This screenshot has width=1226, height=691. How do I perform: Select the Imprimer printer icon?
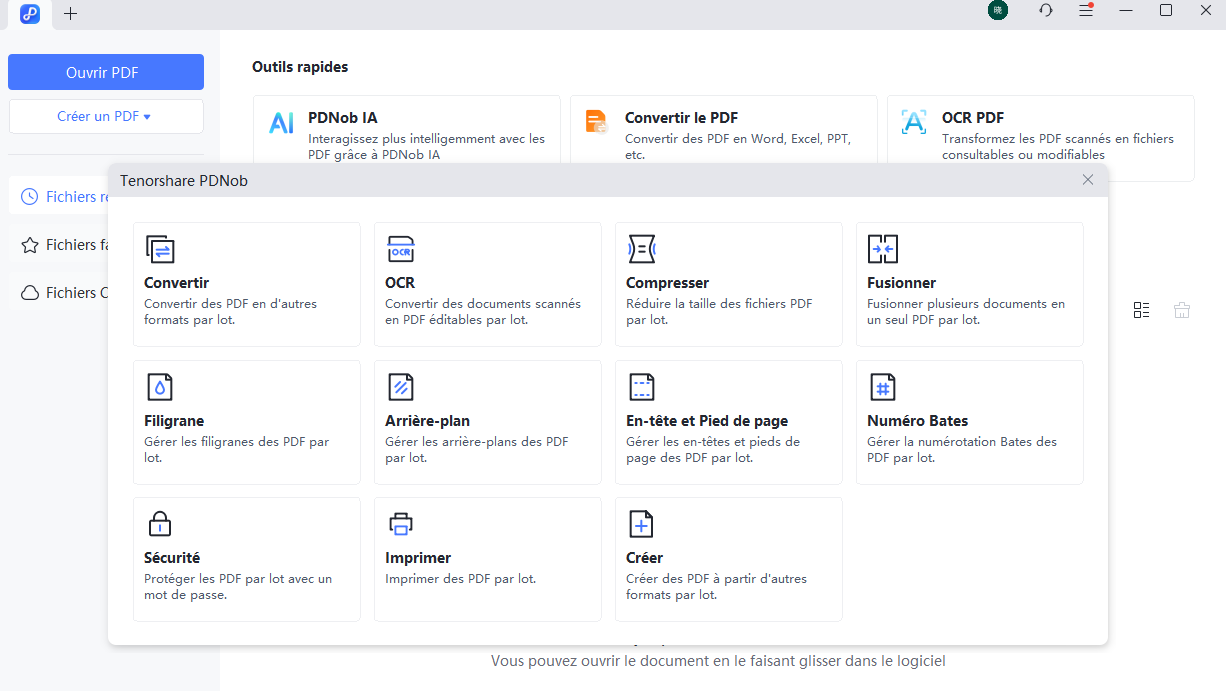click(401, 524)
